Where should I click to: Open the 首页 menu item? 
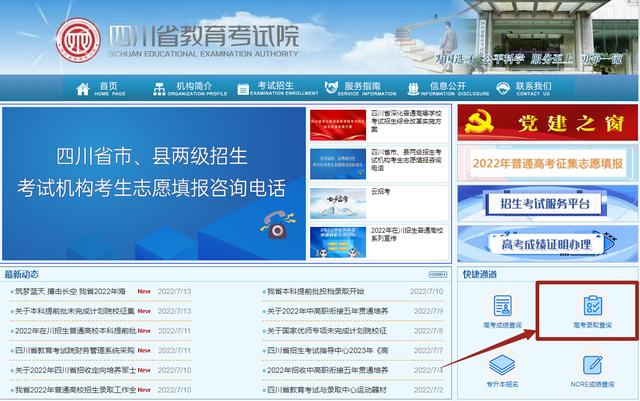110,89
